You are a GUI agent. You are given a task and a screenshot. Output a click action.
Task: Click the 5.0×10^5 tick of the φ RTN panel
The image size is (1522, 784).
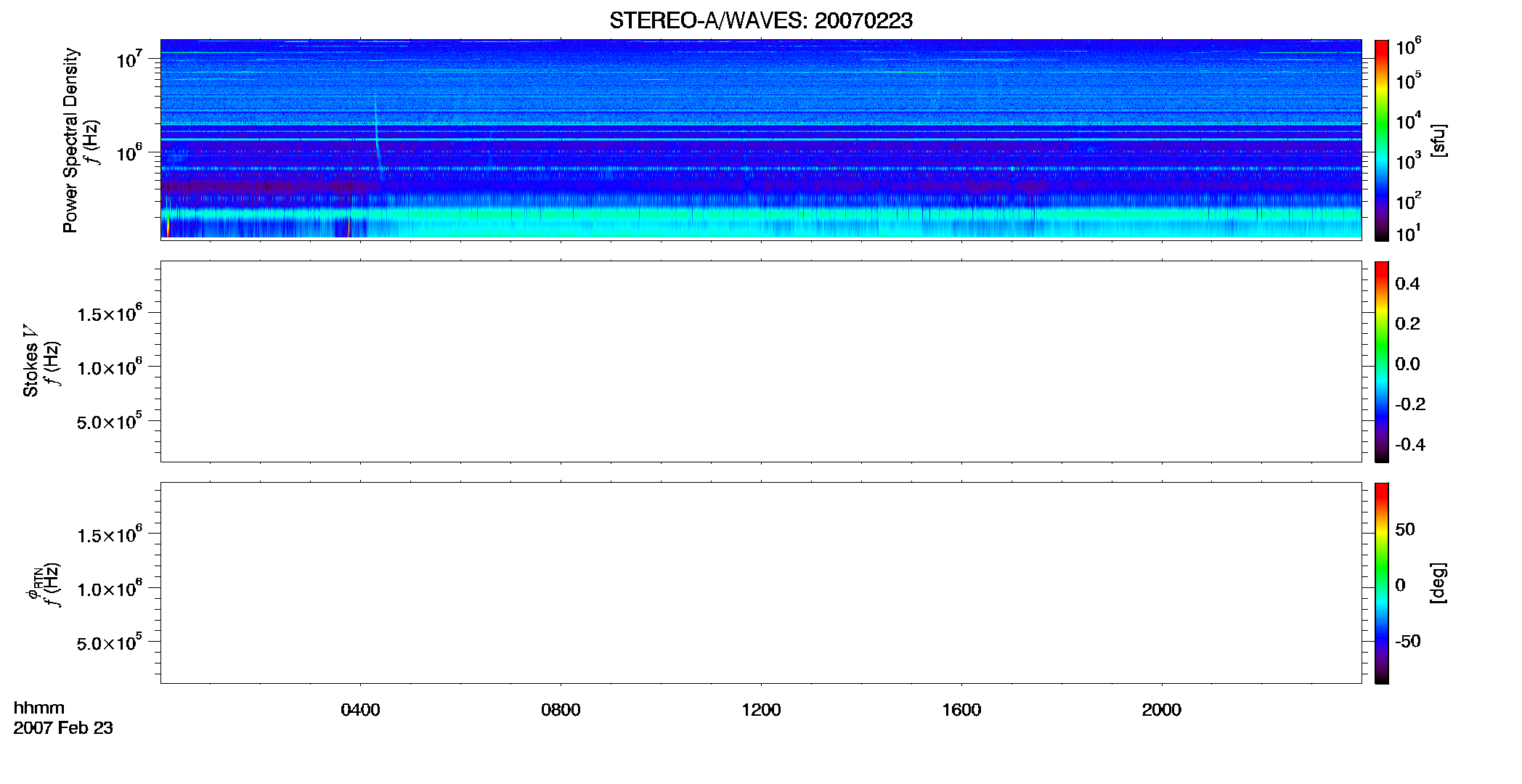coord(110,642)
